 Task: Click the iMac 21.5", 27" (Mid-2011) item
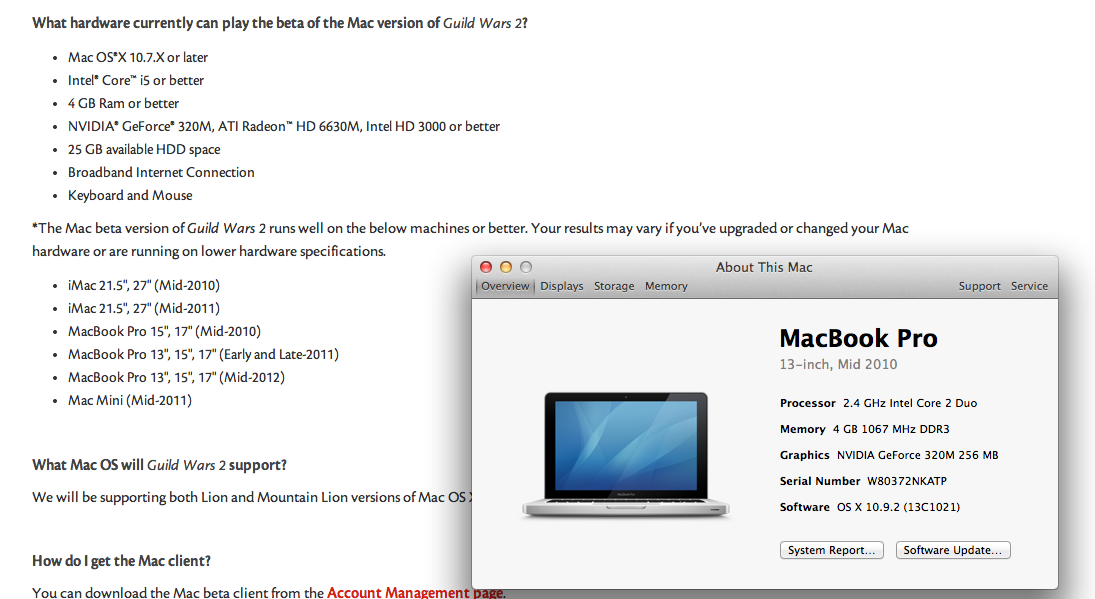[x=143, y=309]
